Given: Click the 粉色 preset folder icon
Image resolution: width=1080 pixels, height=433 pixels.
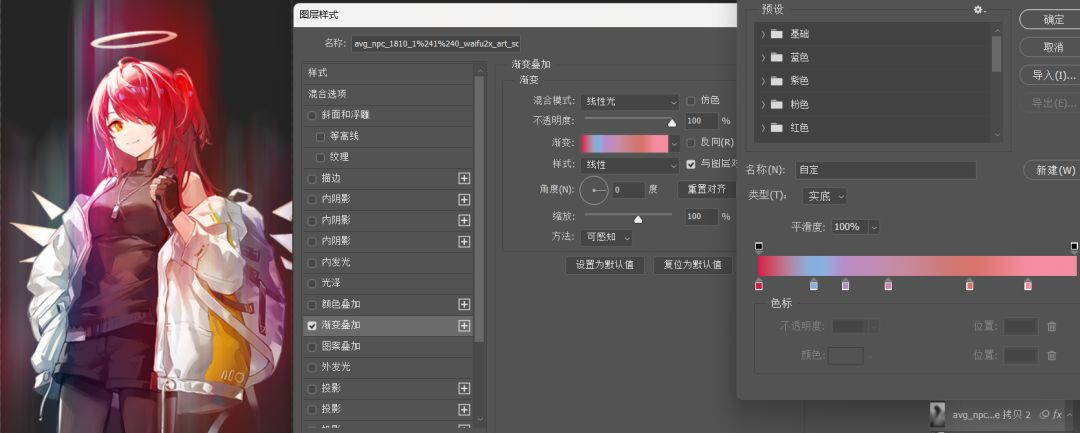Looking at the screenshot, I should [x=777, y=105].
